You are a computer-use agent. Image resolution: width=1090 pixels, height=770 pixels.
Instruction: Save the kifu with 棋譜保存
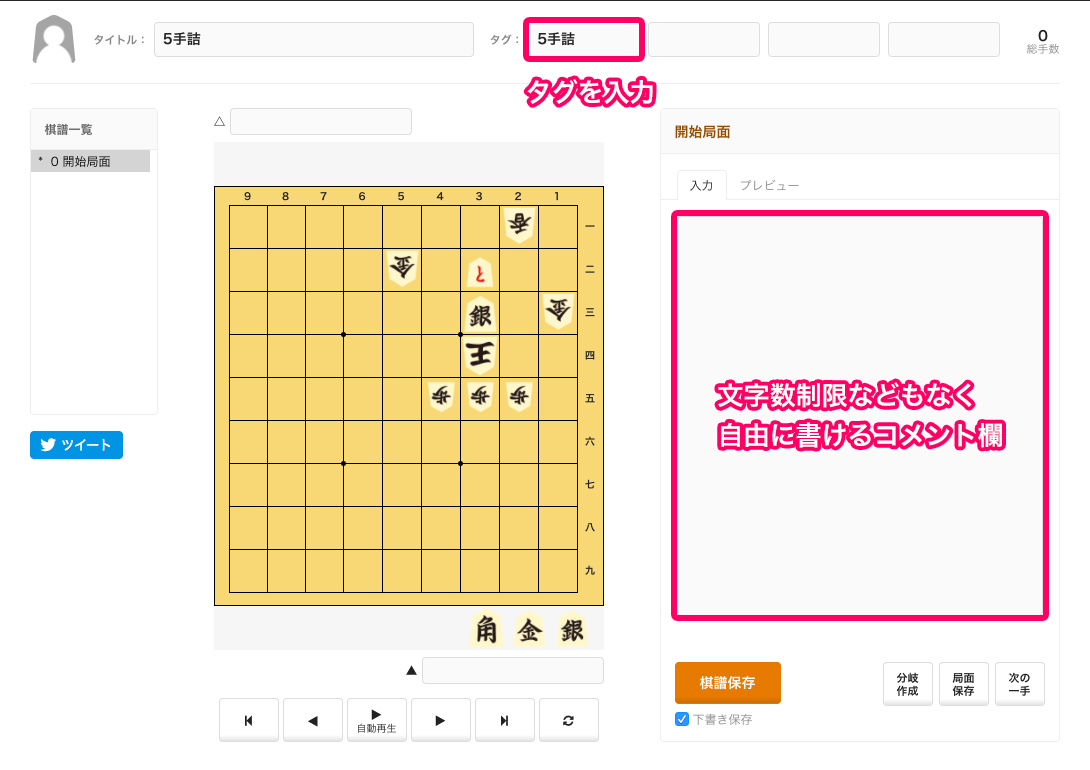coord(727,683)
